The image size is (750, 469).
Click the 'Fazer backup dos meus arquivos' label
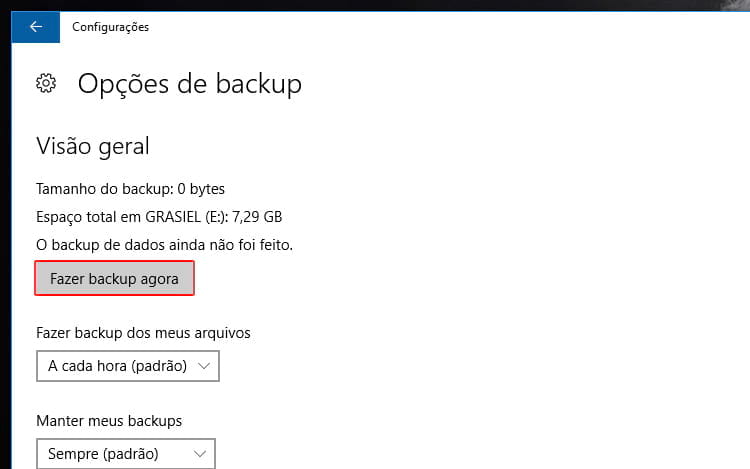coord(143,333)
